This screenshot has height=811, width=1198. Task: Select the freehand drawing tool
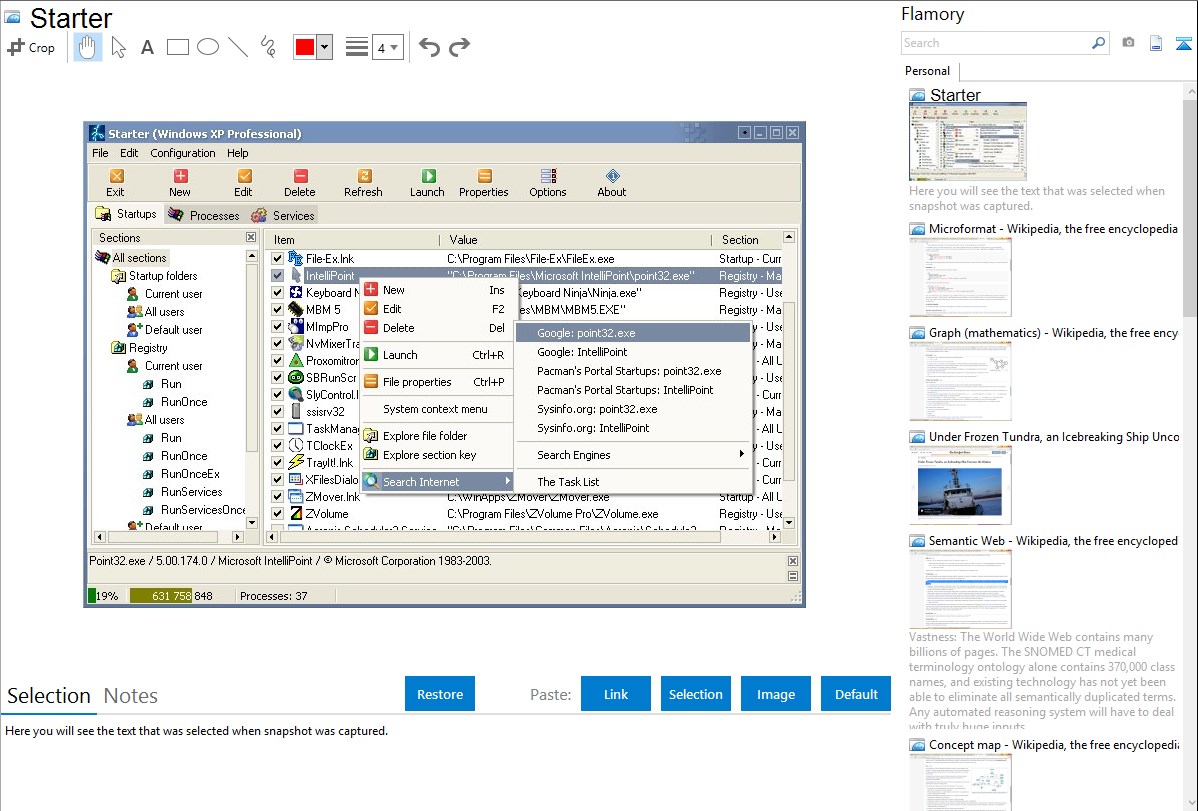[268, 47]
